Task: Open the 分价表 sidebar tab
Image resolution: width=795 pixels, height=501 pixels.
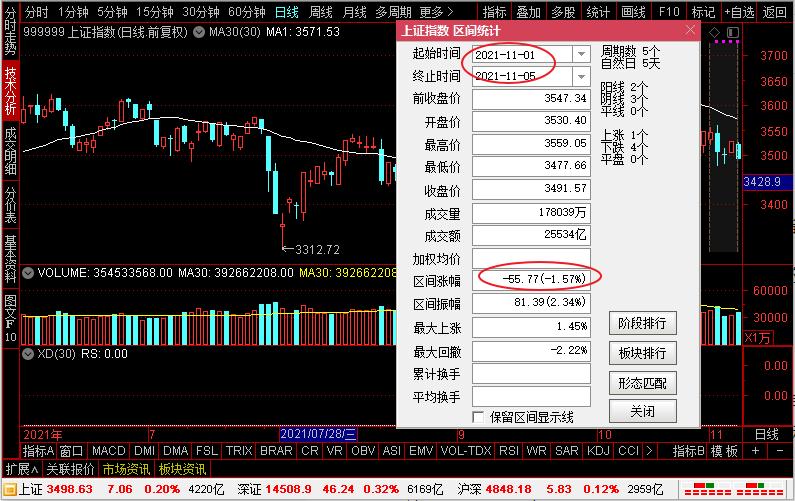Action: [10, 205]
